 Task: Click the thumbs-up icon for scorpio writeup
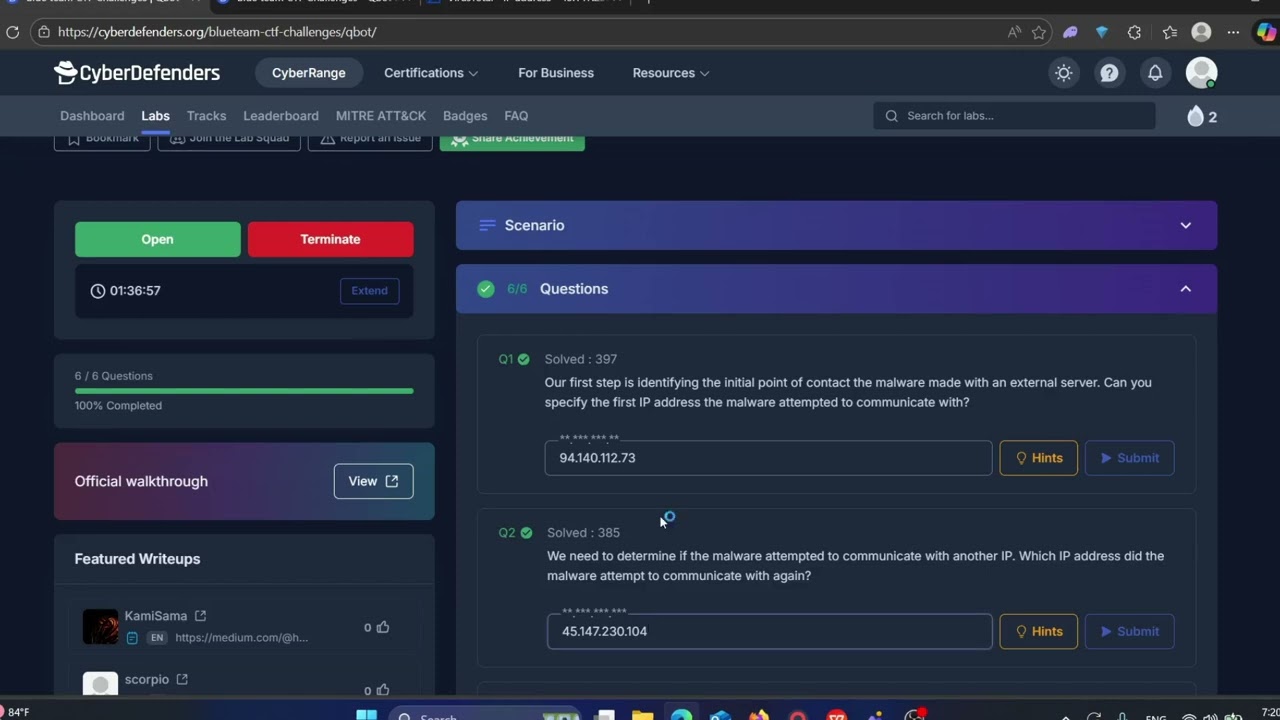pyautogui.click(x=383, y=690)
